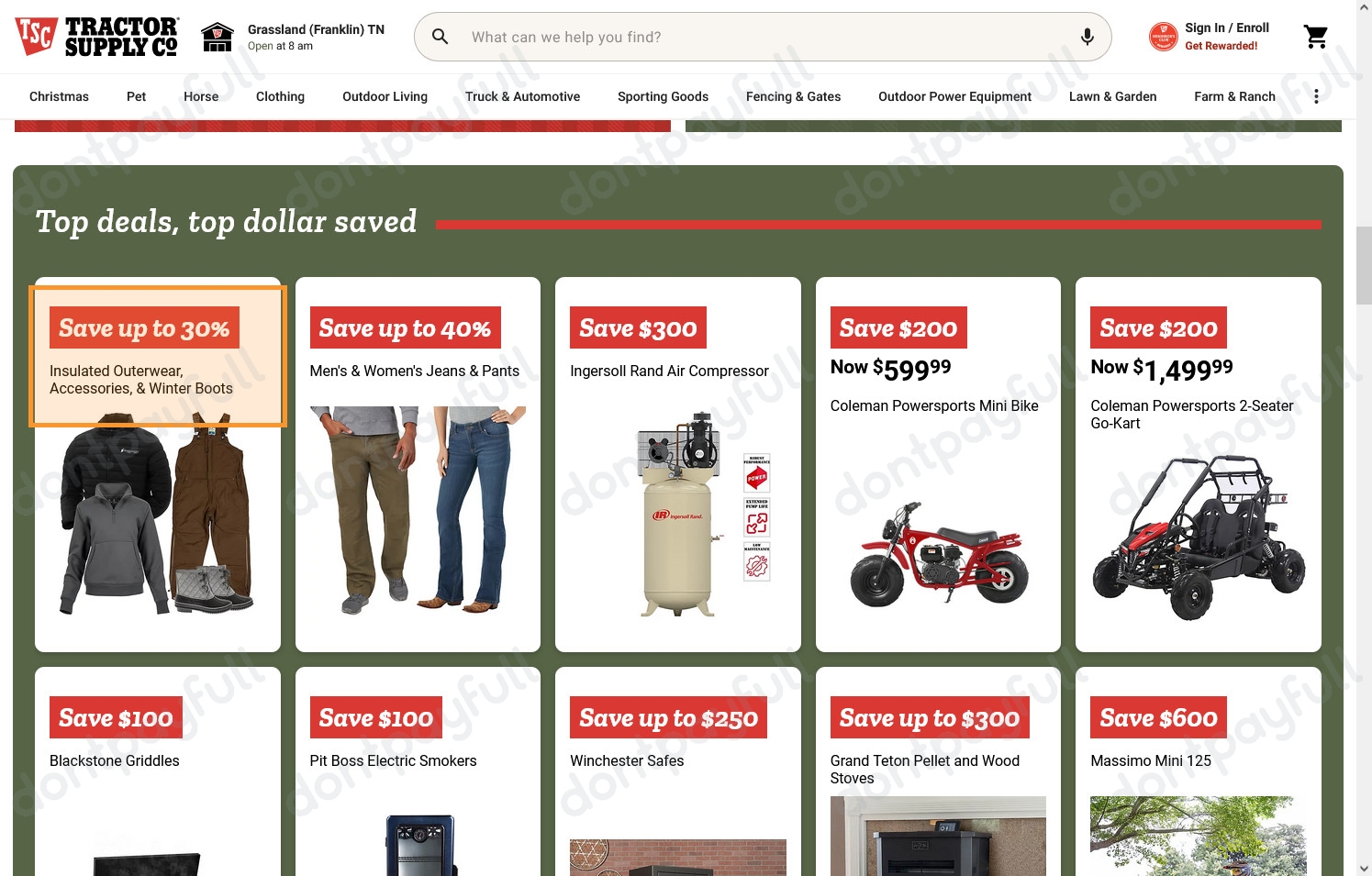The height and width of the screenshot is (876, 1372).
Task: Click the jacket and bibs outerwear image
Action: pyautogui.click(x=156, y=512)
